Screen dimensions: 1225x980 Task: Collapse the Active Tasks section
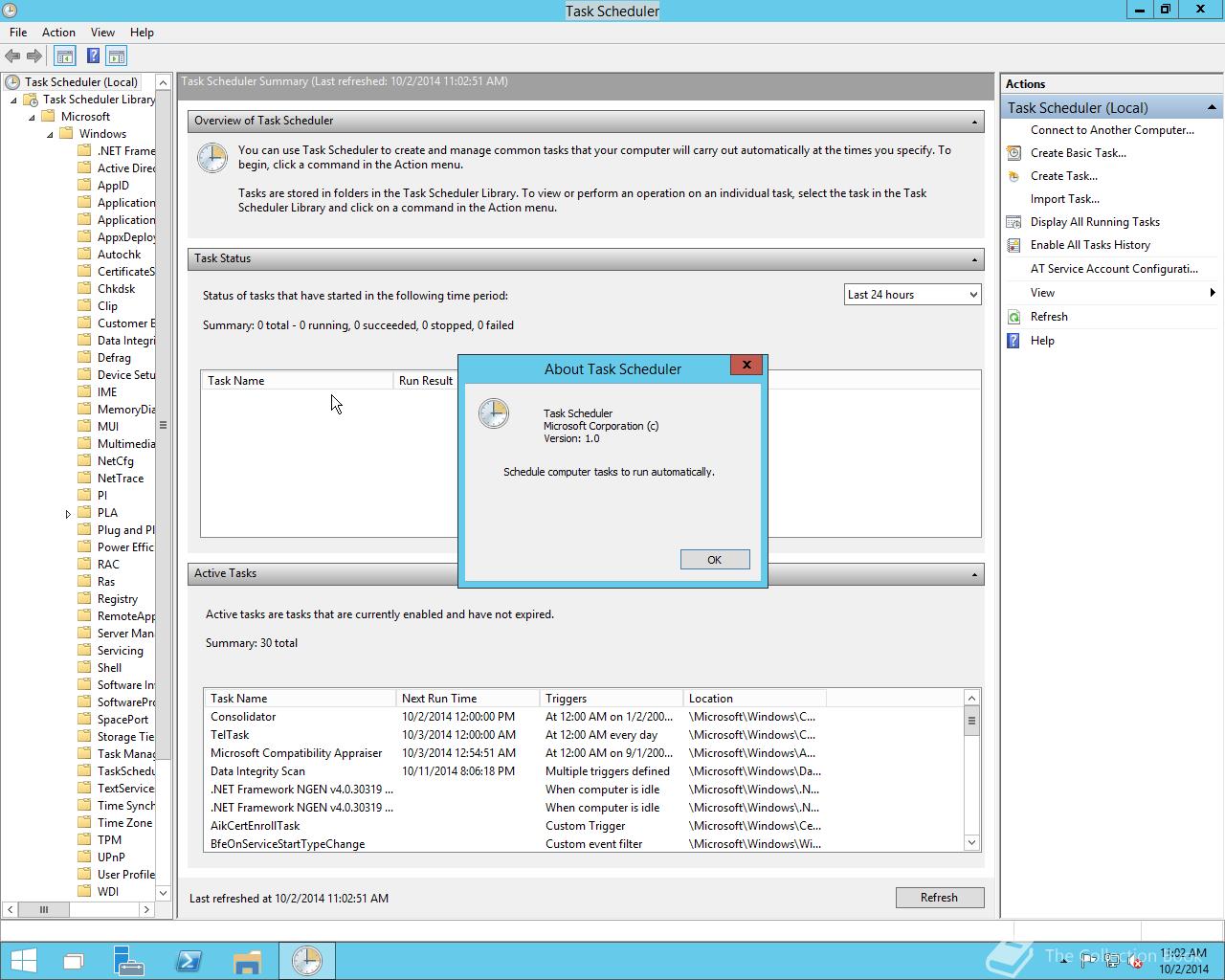(x=974, y=574)
